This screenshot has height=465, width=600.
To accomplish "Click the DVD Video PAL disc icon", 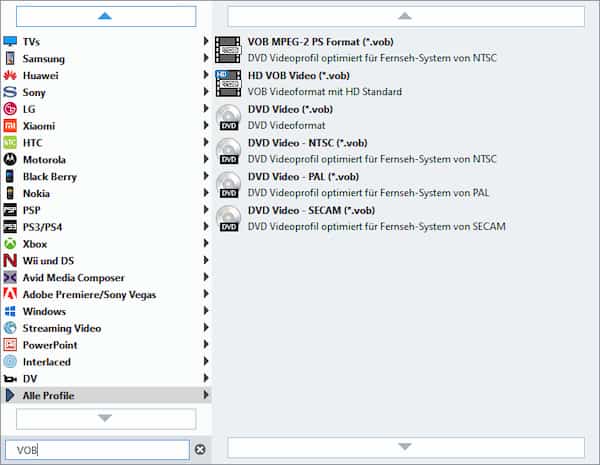I will click(228, 184).
